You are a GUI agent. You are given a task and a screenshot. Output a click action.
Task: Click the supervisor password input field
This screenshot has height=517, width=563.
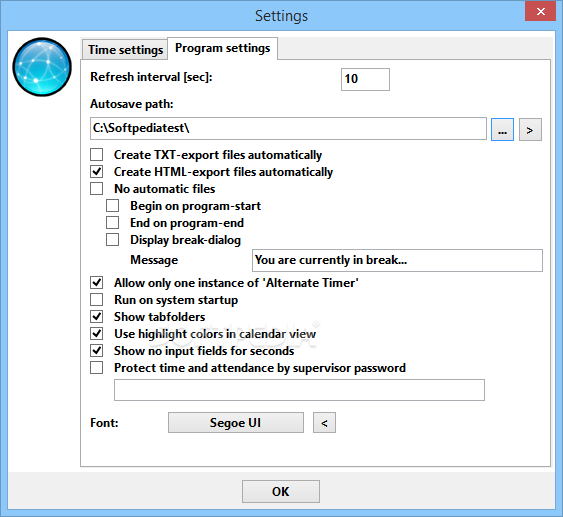coord(299,390)
